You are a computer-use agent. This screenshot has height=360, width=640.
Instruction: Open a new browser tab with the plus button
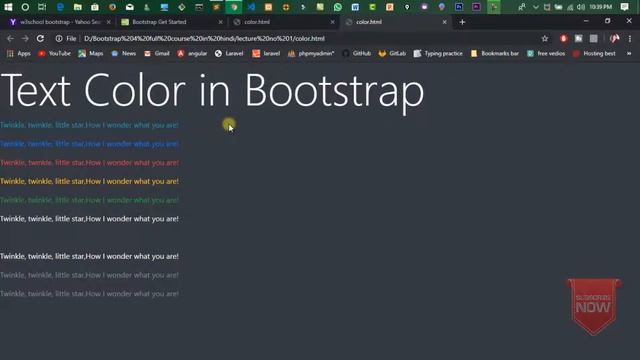[462, 22]
